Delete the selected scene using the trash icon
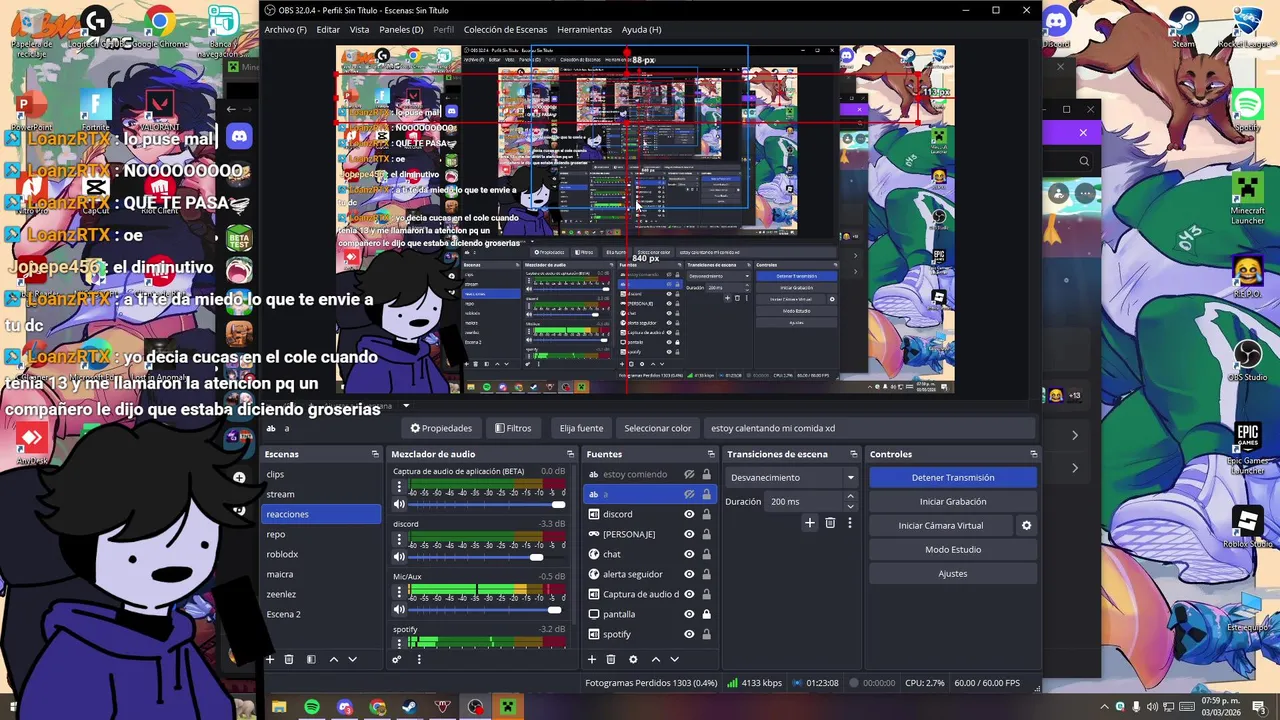Screen dimensions: 1280x720 [x=289, y=659]
